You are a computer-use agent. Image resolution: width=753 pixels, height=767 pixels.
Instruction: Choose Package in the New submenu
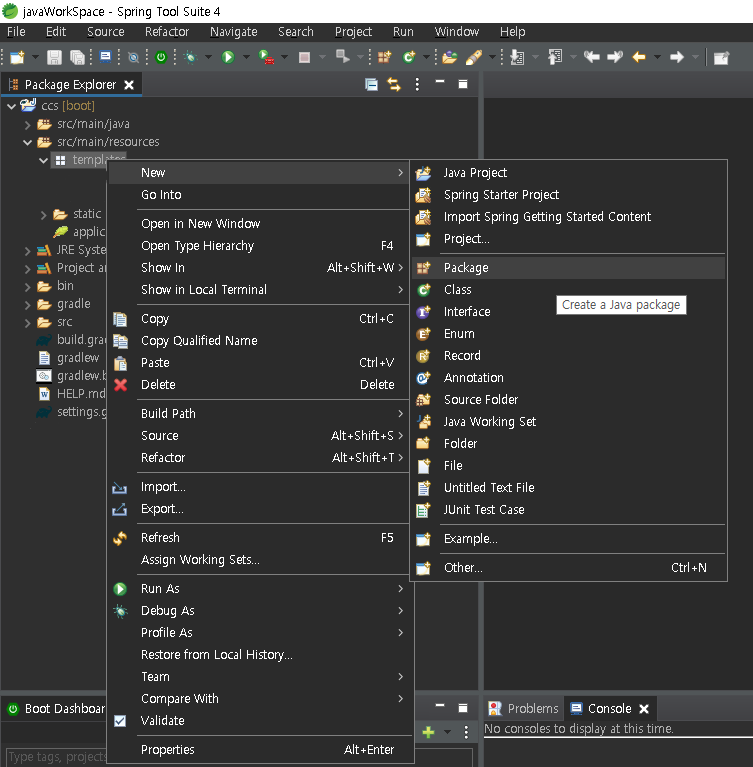[x=569, y=268]
